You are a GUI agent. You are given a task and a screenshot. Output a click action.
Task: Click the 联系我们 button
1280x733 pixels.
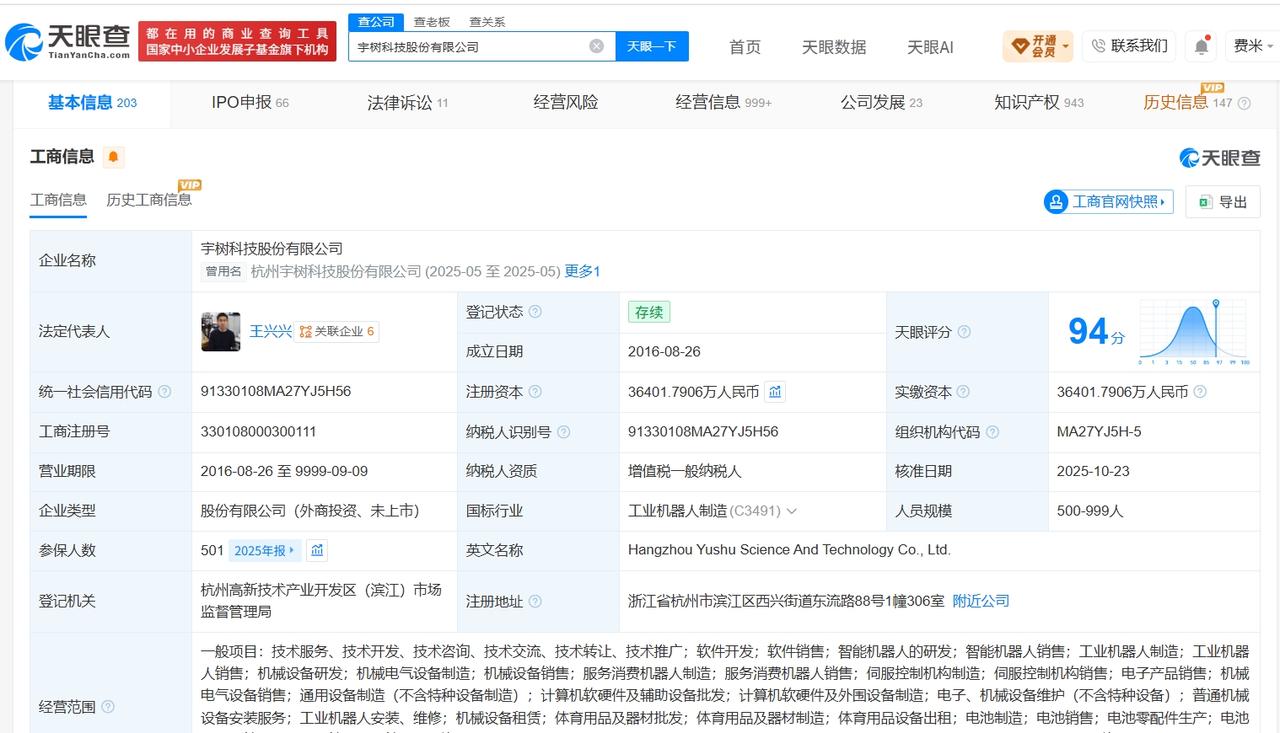1129,46
